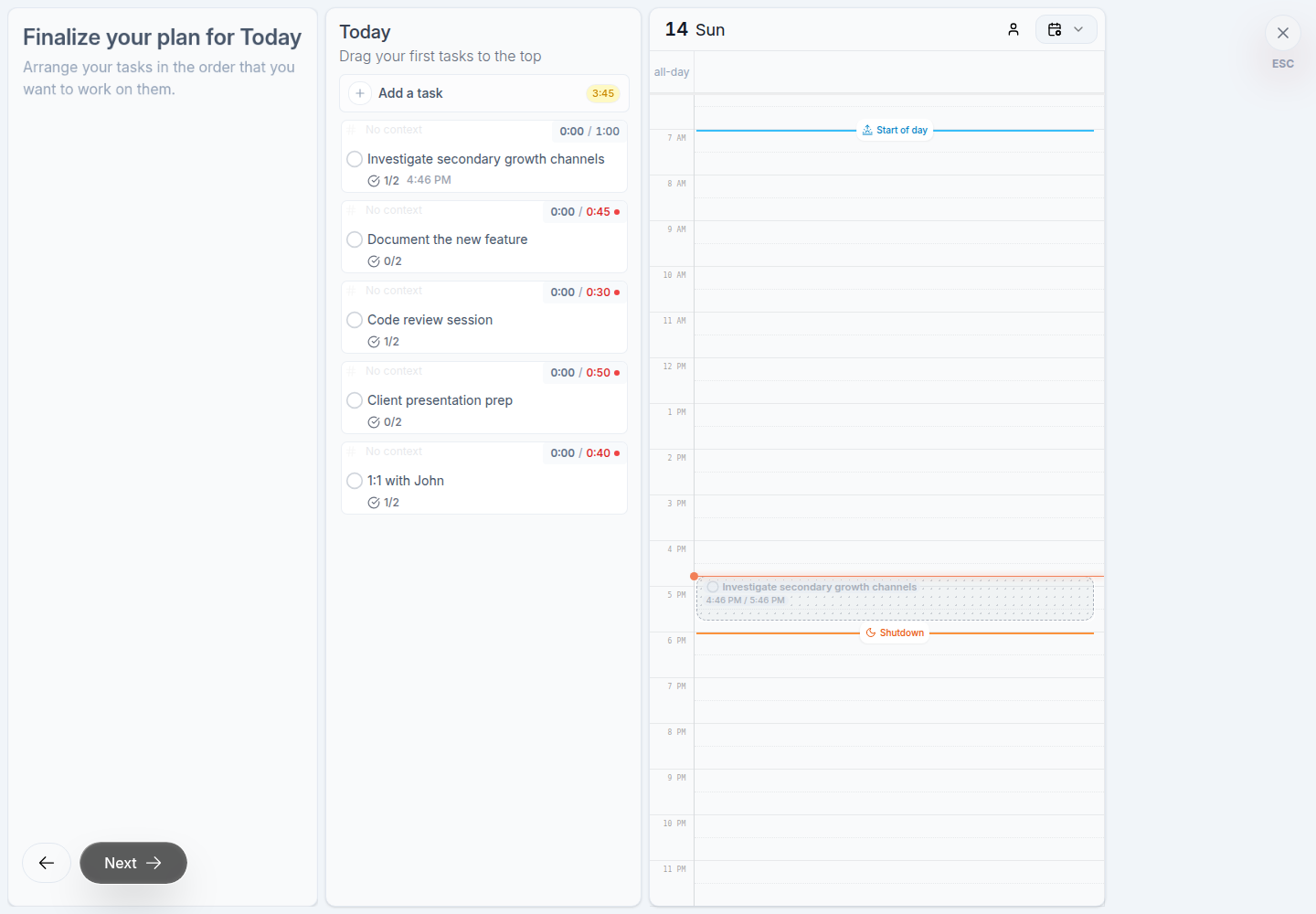Click the 4:46 PM scheduled time label

tap(429, 180)
